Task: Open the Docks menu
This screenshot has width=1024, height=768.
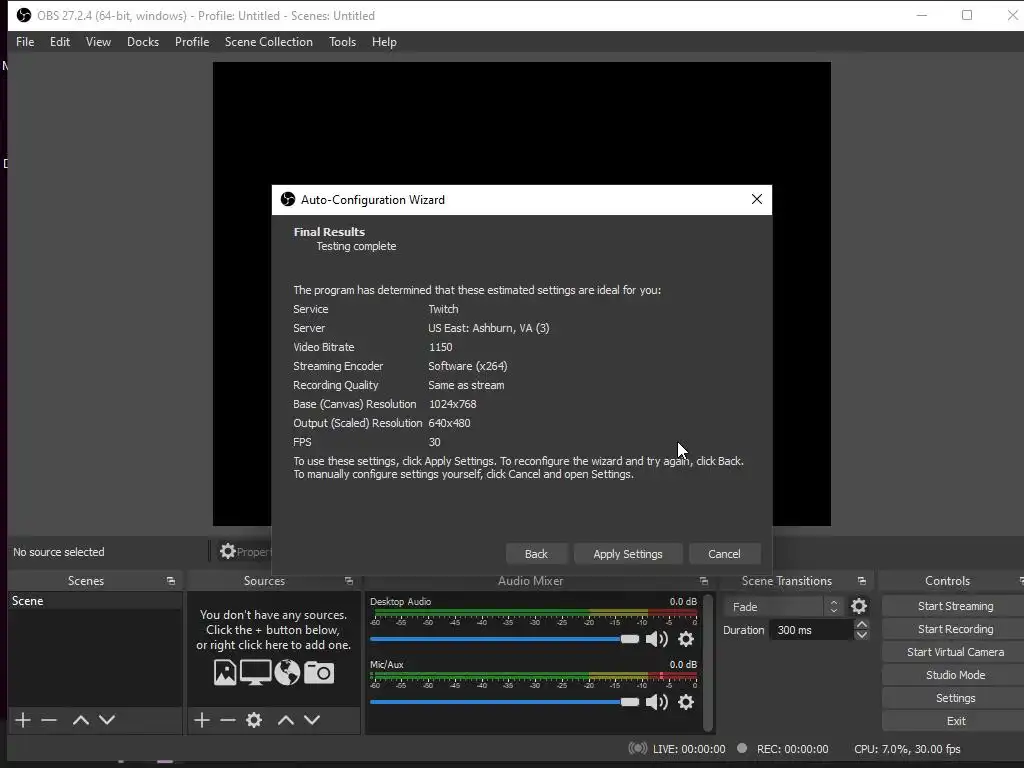Action: click(142, 42)
